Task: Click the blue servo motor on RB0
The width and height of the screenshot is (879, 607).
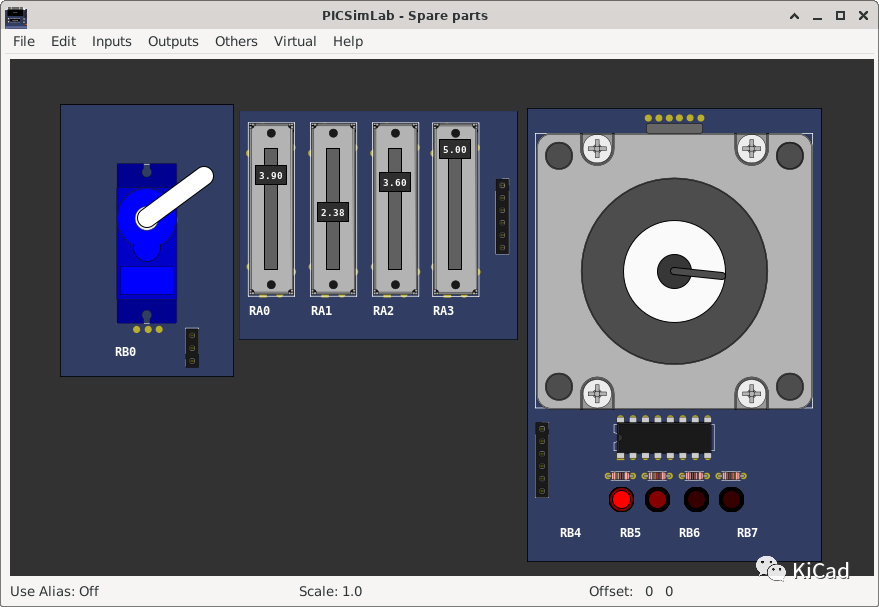Action: 146,250
